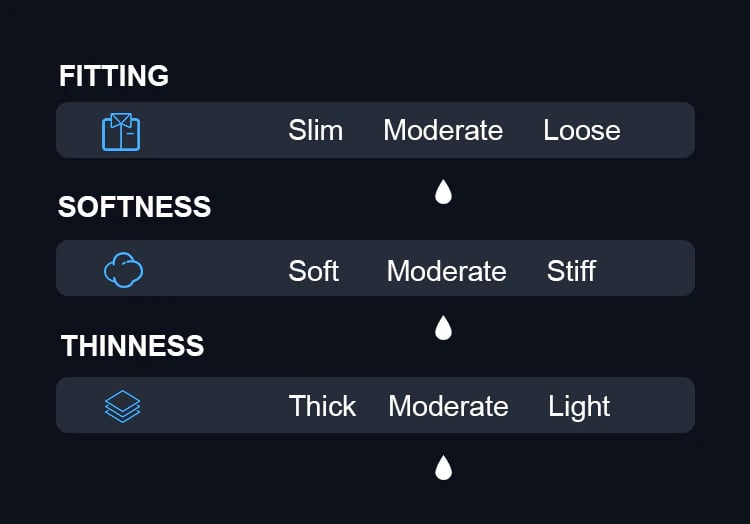Screen dimensions: 750x524
Task: Pick the Light thinness option
Action: click(x=579, y=406)
